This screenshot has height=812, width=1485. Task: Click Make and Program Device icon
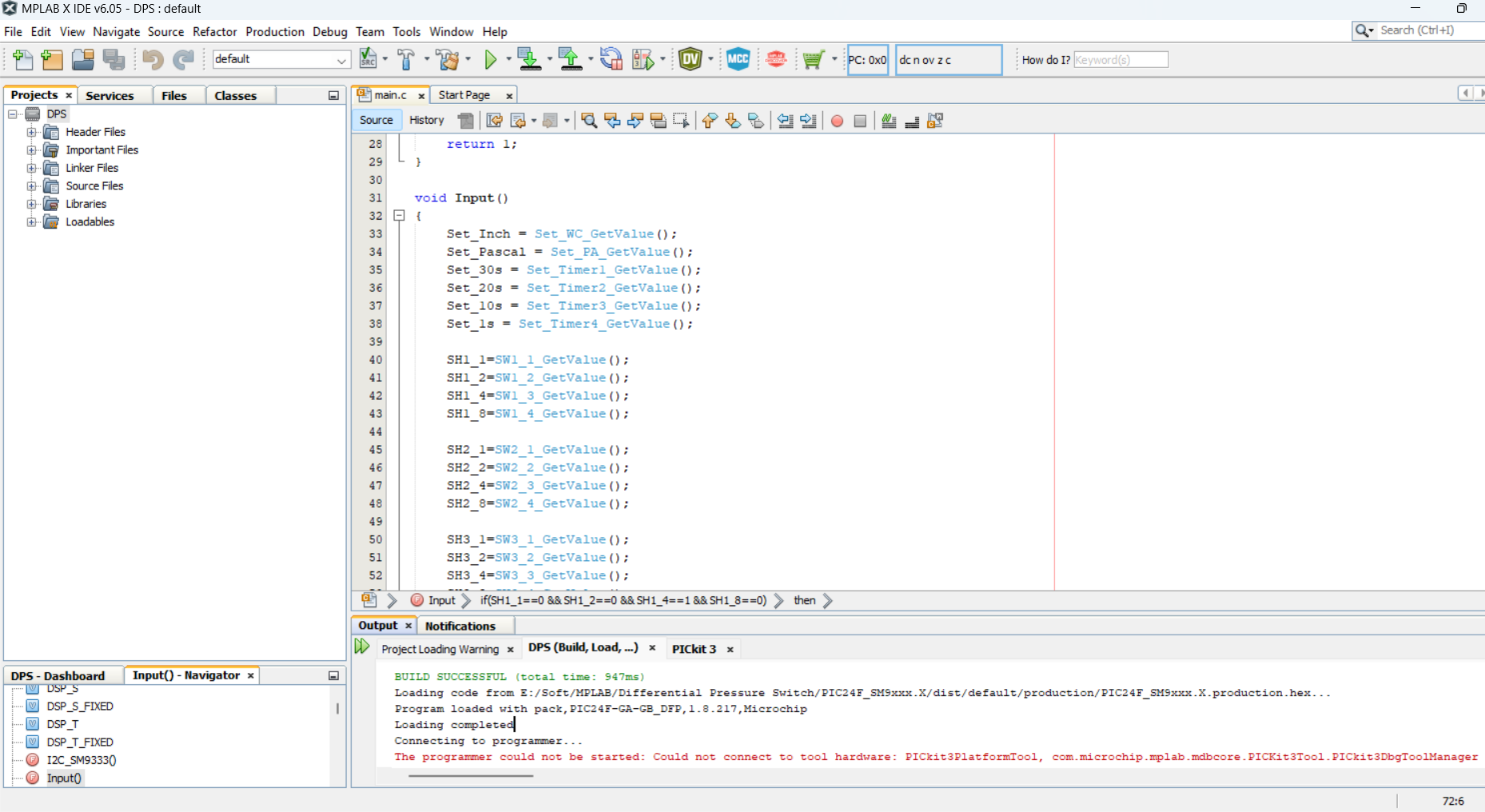[x=528, y=60]
